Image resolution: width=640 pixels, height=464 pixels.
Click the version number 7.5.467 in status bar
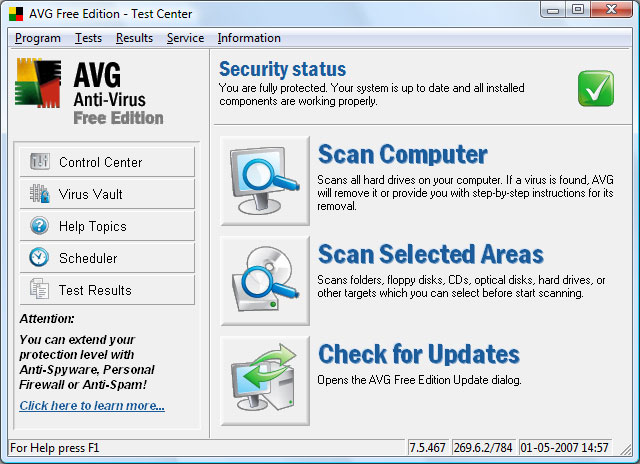point(428,447)
